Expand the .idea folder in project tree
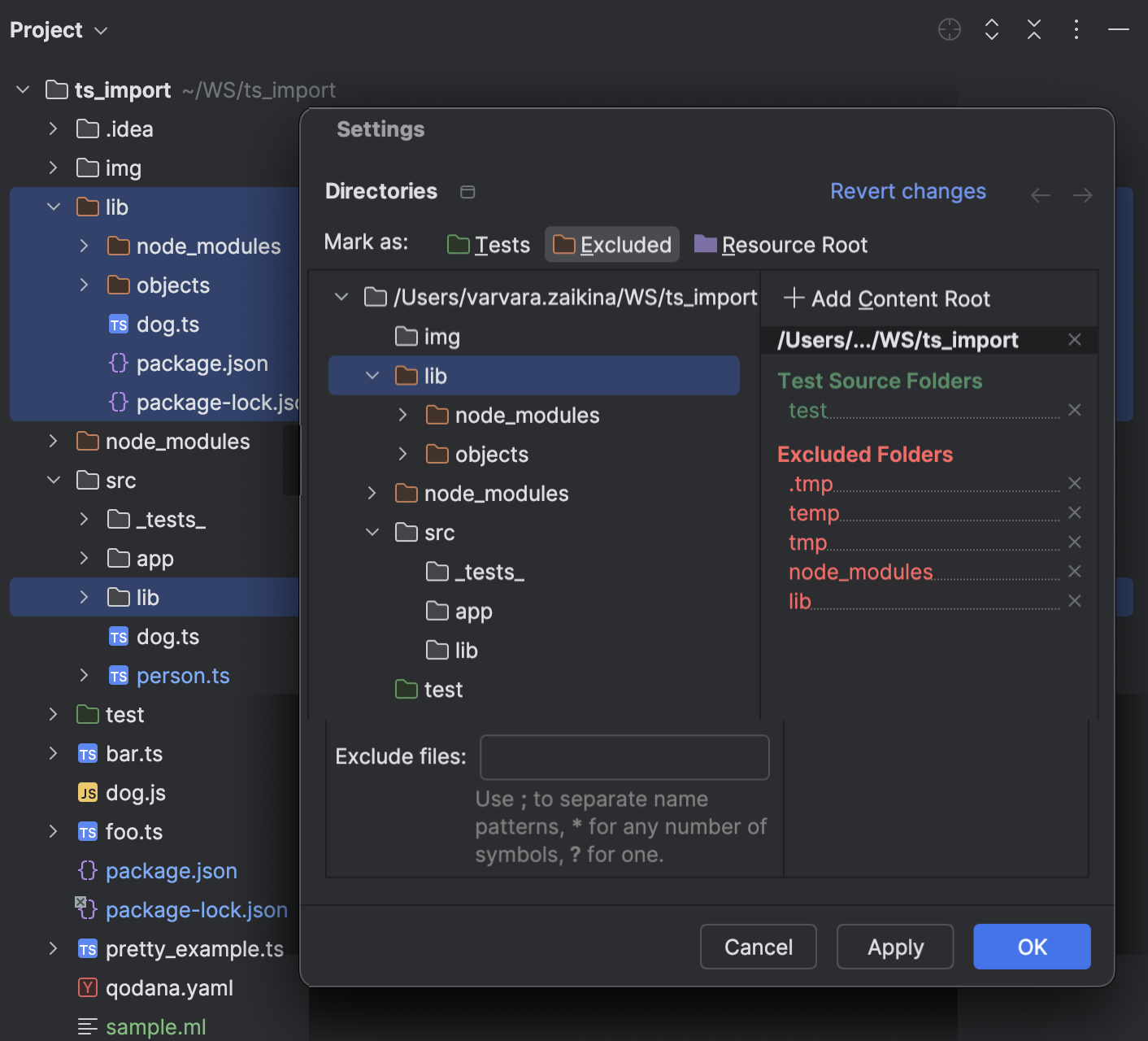Screen dimensions: 1148x1041 (x=52, y=128)
